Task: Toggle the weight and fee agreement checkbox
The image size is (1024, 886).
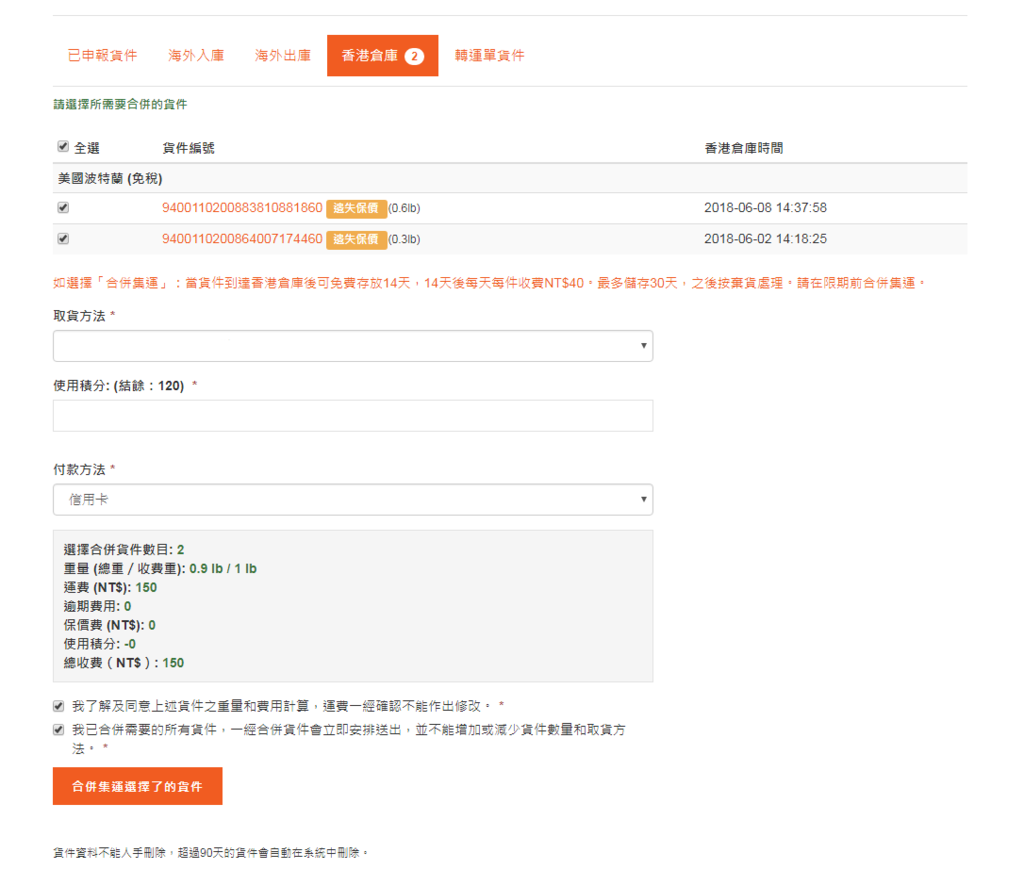Action: [x=59, y=706]
